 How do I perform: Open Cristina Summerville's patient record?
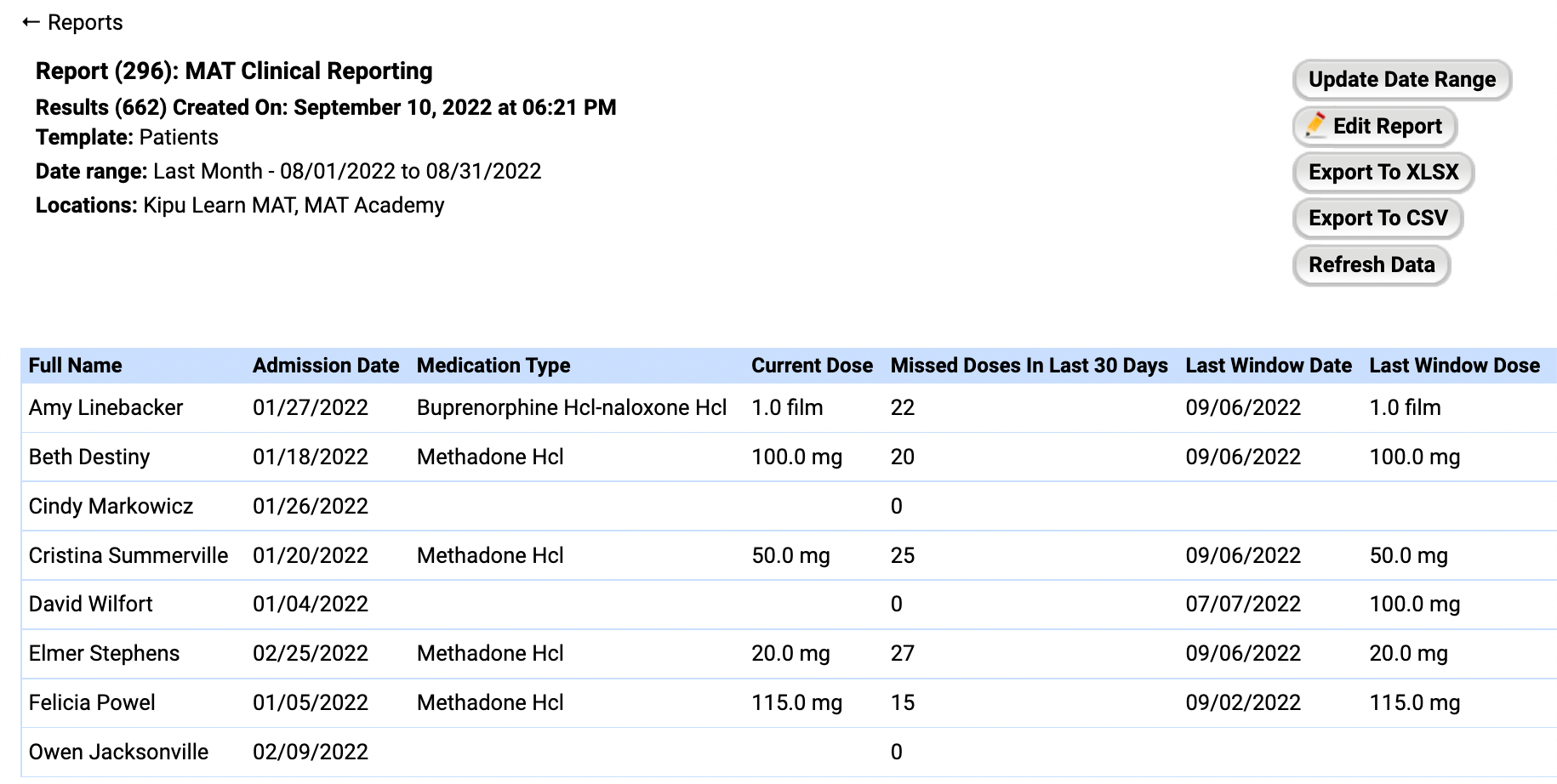coord(128,555)
